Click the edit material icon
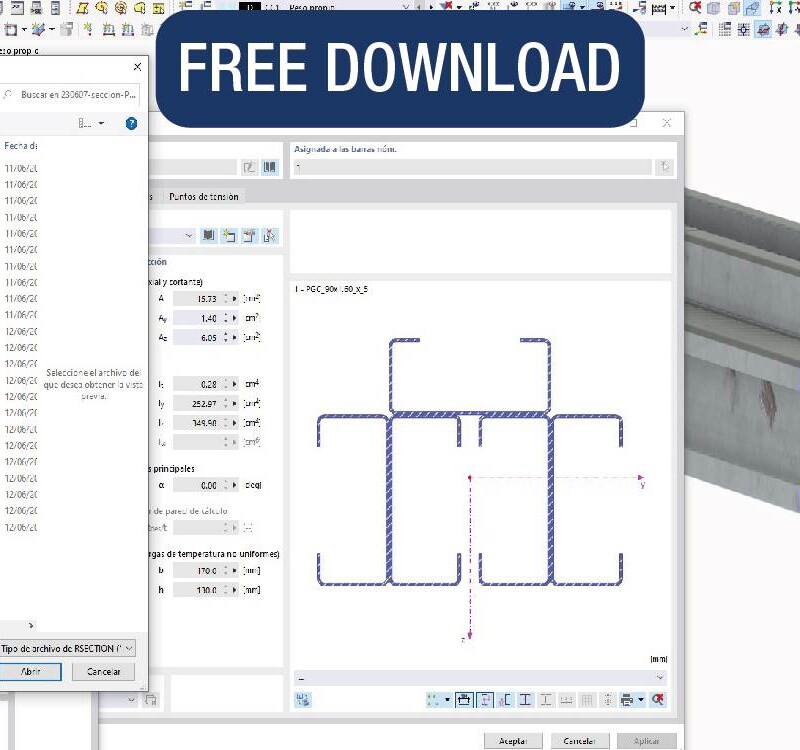 coord(249,236)
